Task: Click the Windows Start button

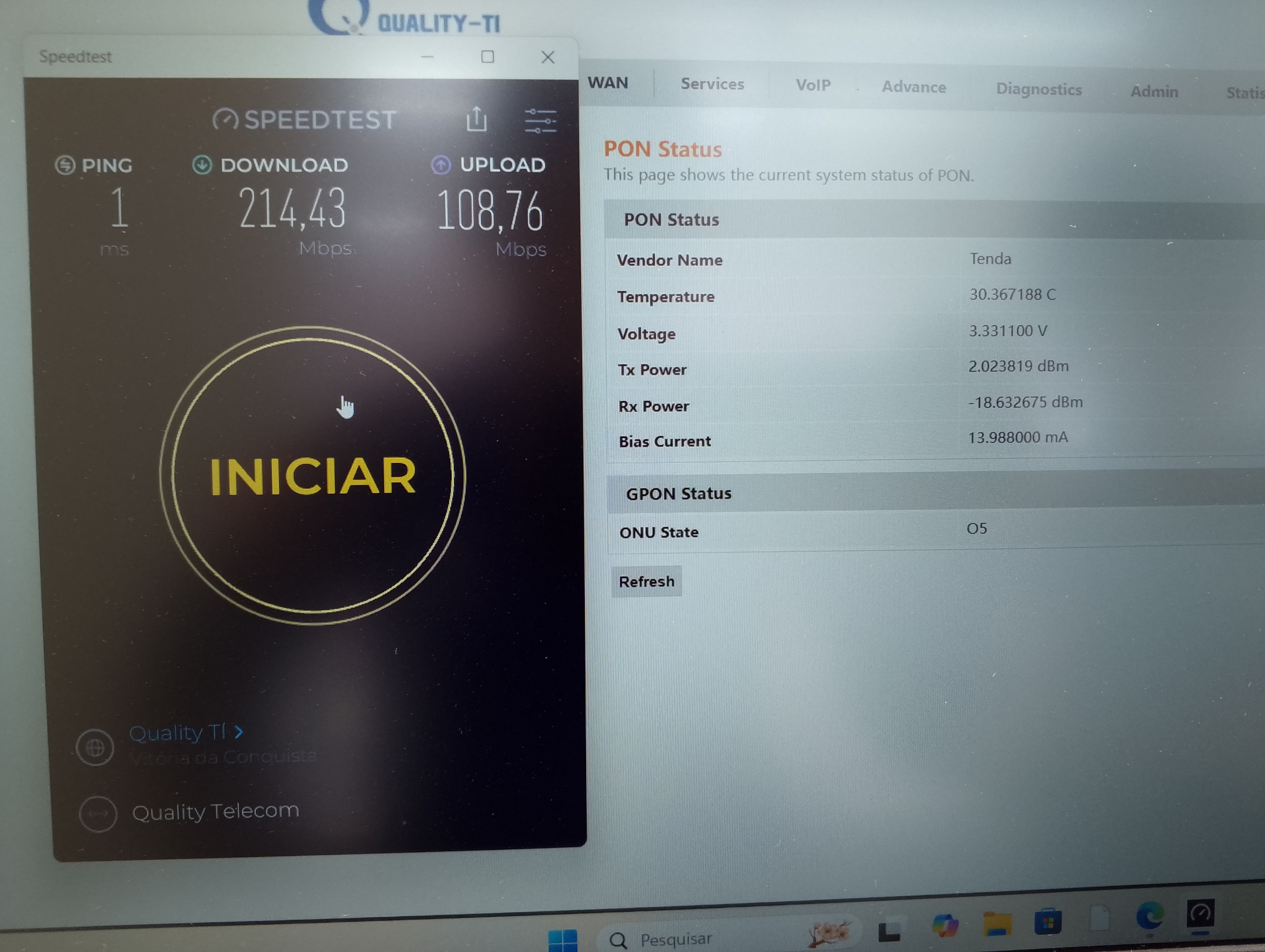Action: (563, 939)
